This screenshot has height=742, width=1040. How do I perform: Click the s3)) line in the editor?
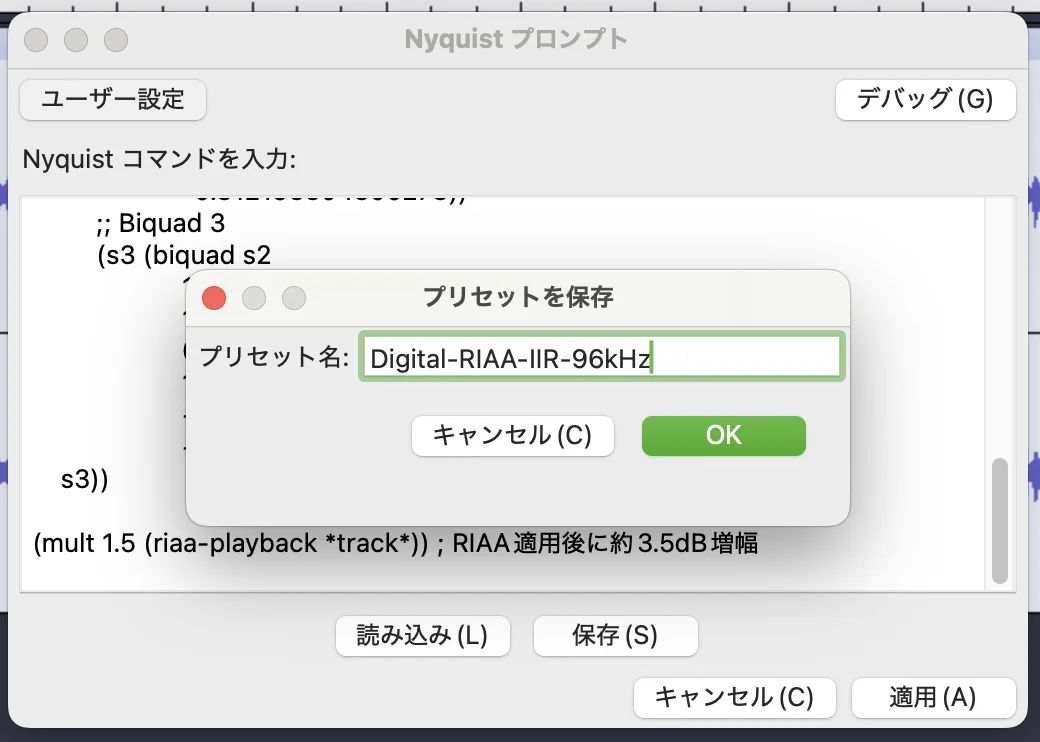click(x=84, y=480)
